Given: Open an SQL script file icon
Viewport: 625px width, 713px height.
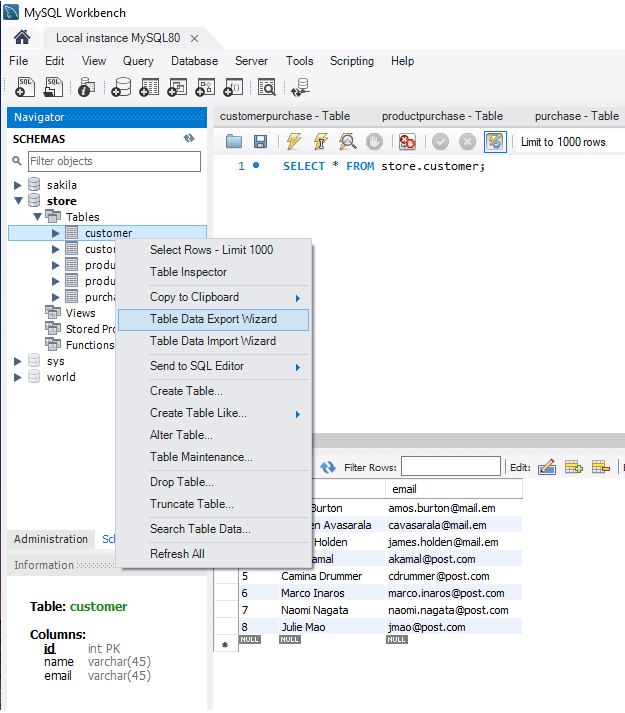Looking at the screenshot, I should coord(53,87).
